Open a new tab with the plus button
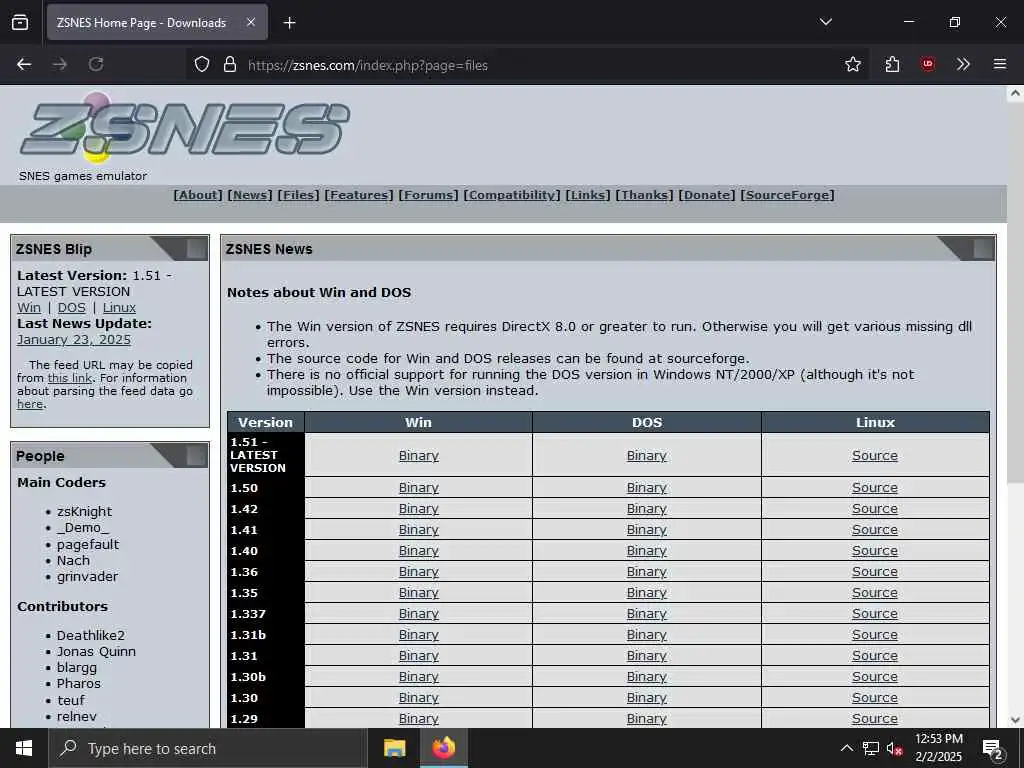 tap(289, 23)
